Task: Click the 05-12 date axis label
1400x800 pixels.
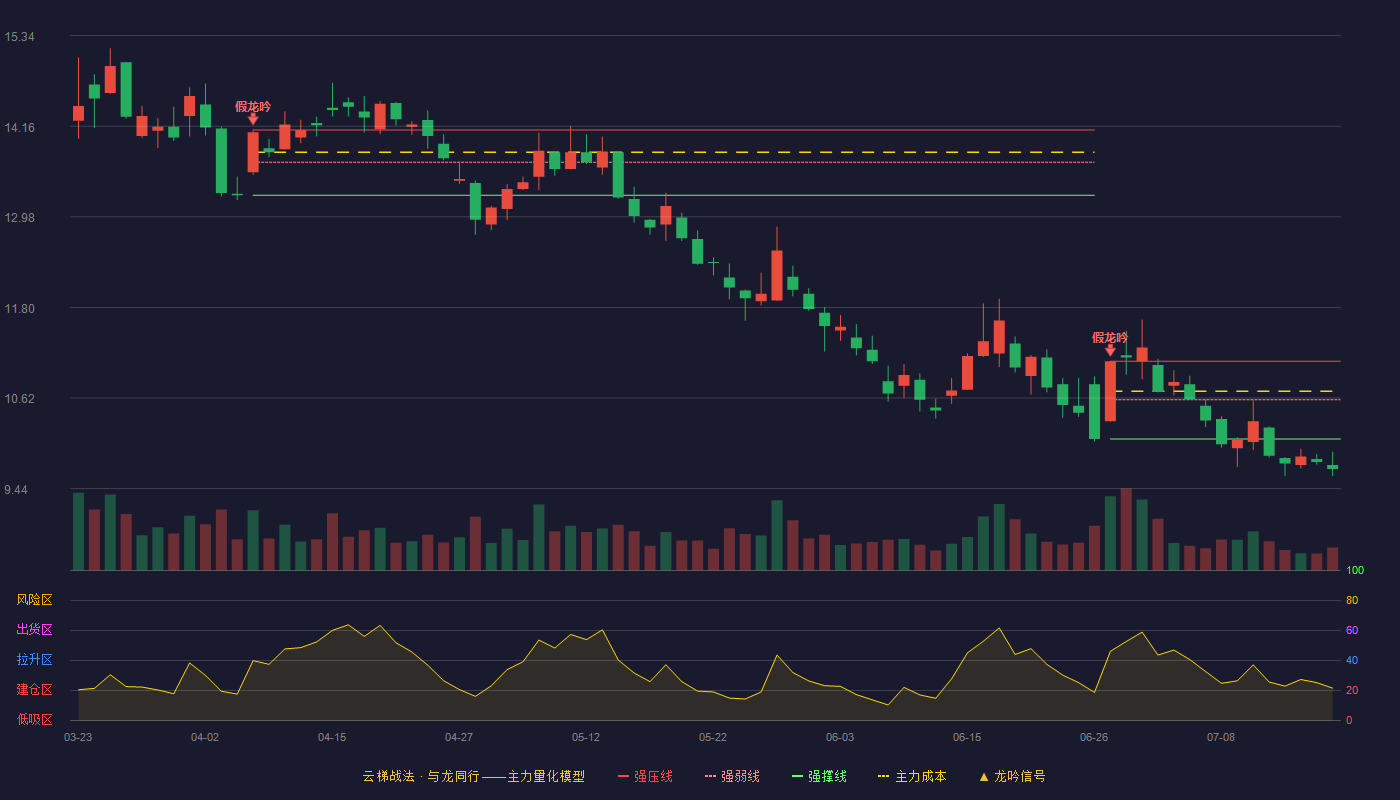Action: click(586, 737)
